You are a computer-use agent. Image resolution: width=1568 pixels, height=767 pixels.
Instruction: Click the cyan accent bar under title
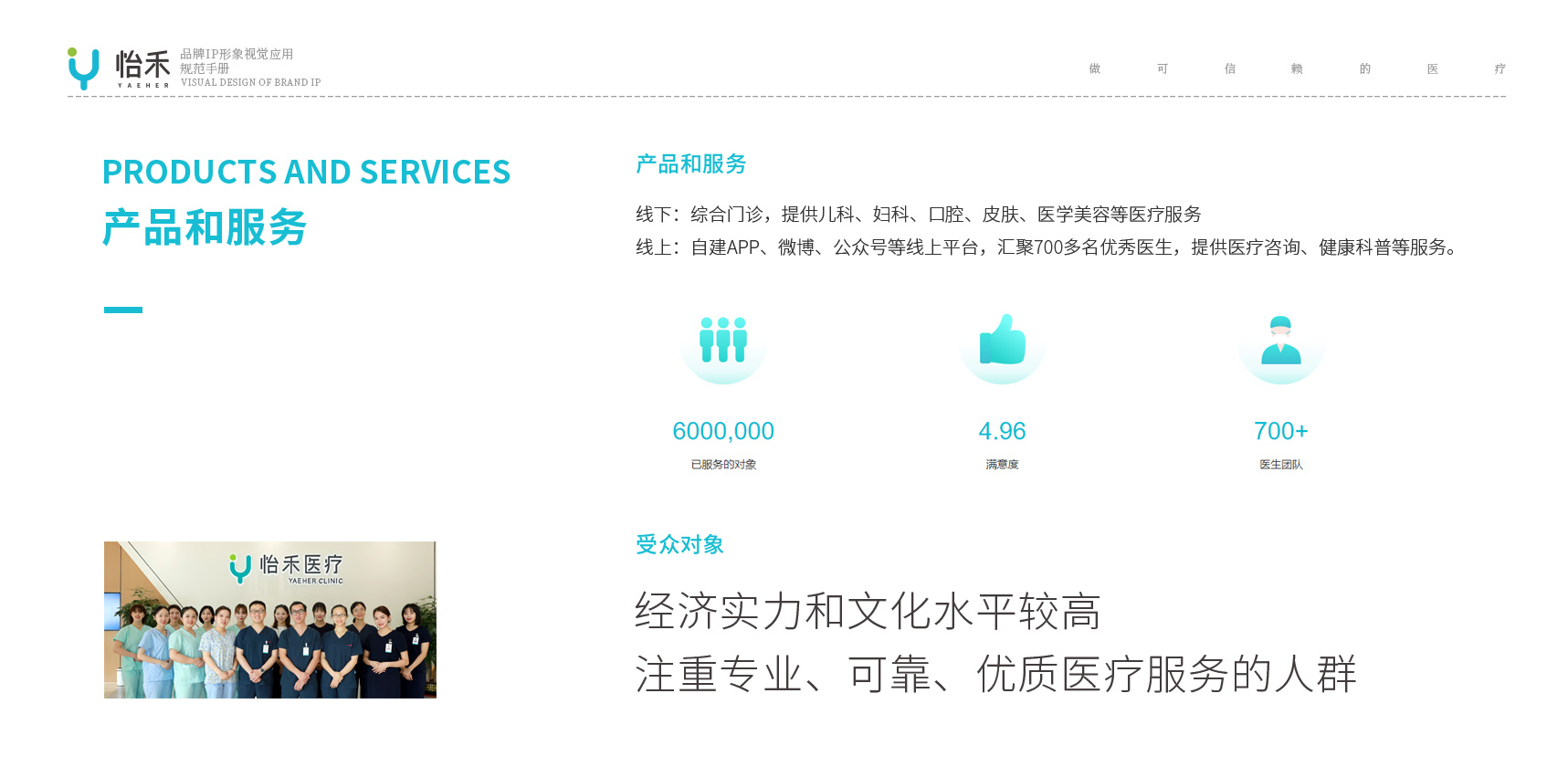(x=123, y=310)
